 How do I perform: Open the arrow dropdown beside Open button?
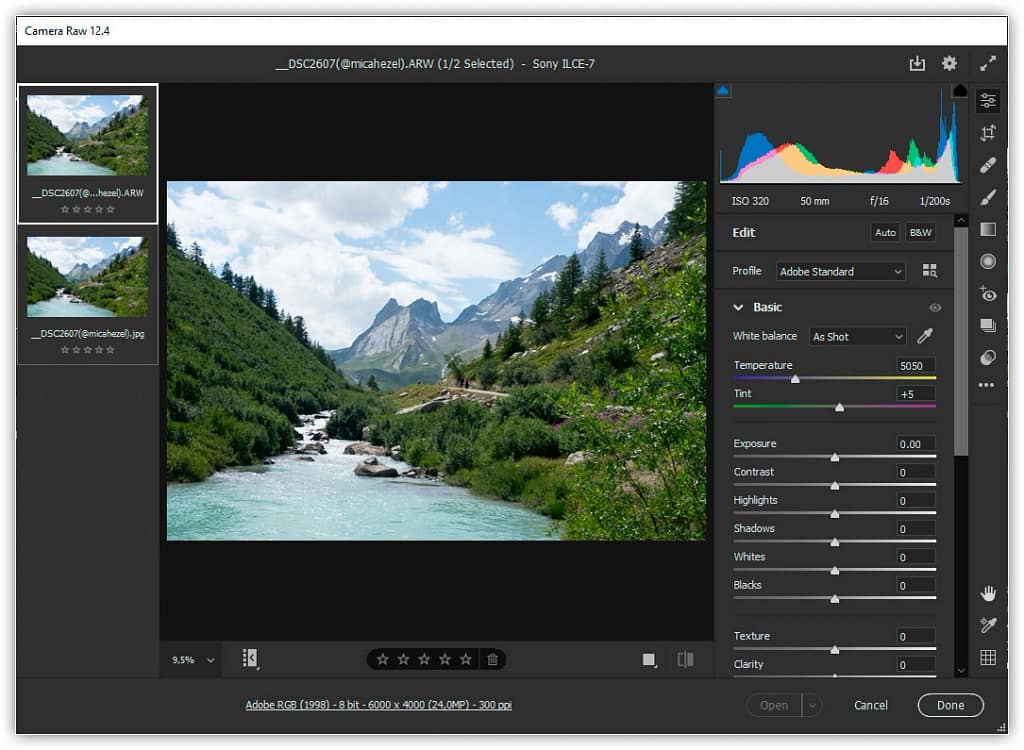(x=812, y=706)
